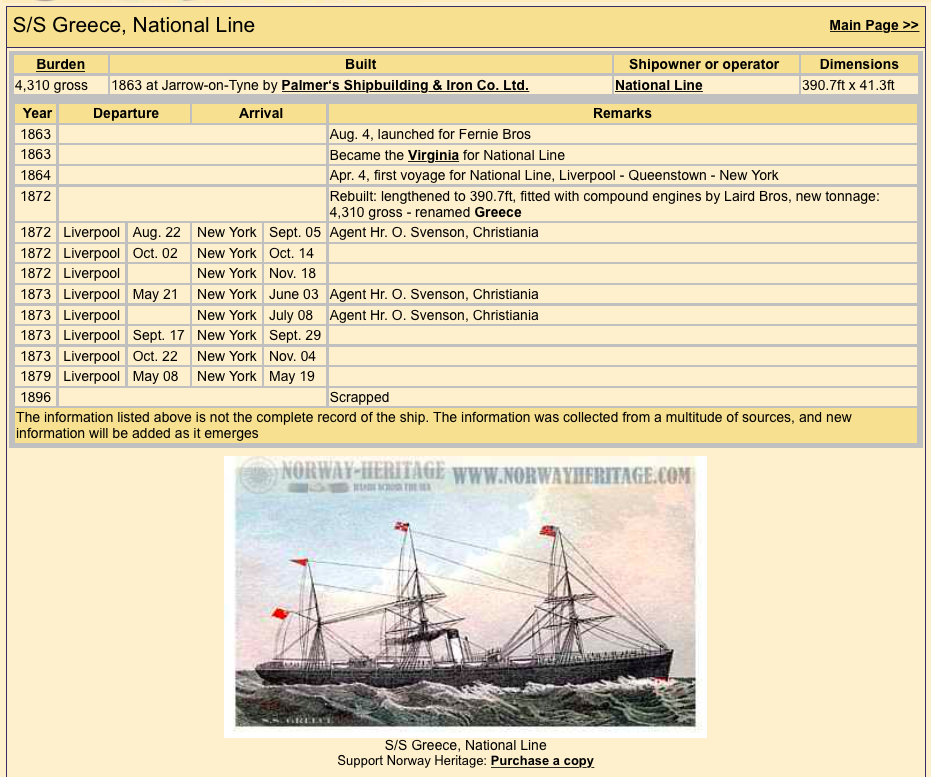Screen dimensions: 931x777
Task: Click the 4,310 gross burden value
Action: 51,85
